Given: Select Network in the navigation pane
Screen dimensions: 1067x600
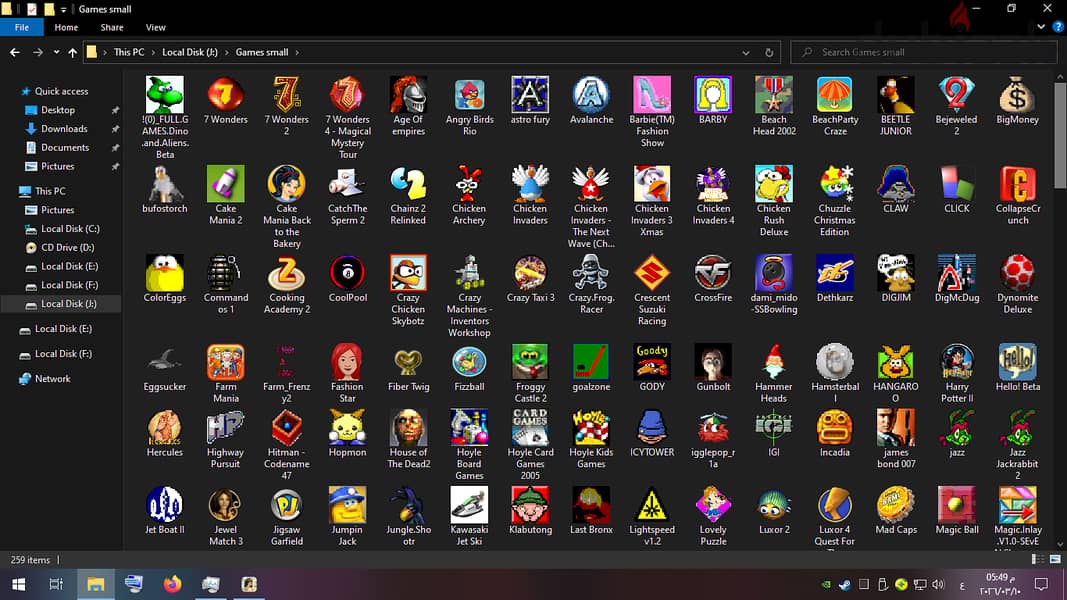Looking at the screenshot, I should pos(52,379).
